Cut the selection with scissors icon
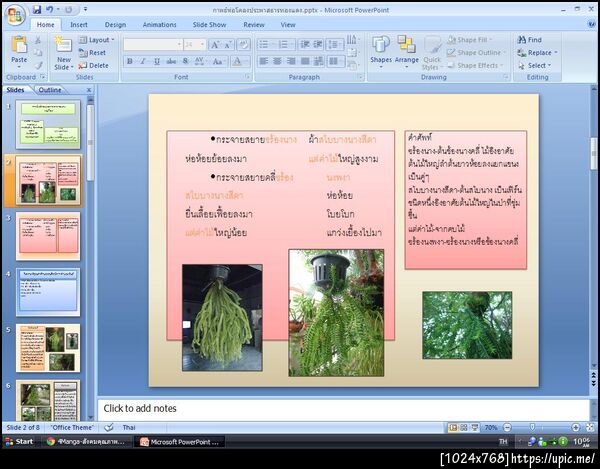The width and height of the screenshot is (600, 469). (38, 40)
